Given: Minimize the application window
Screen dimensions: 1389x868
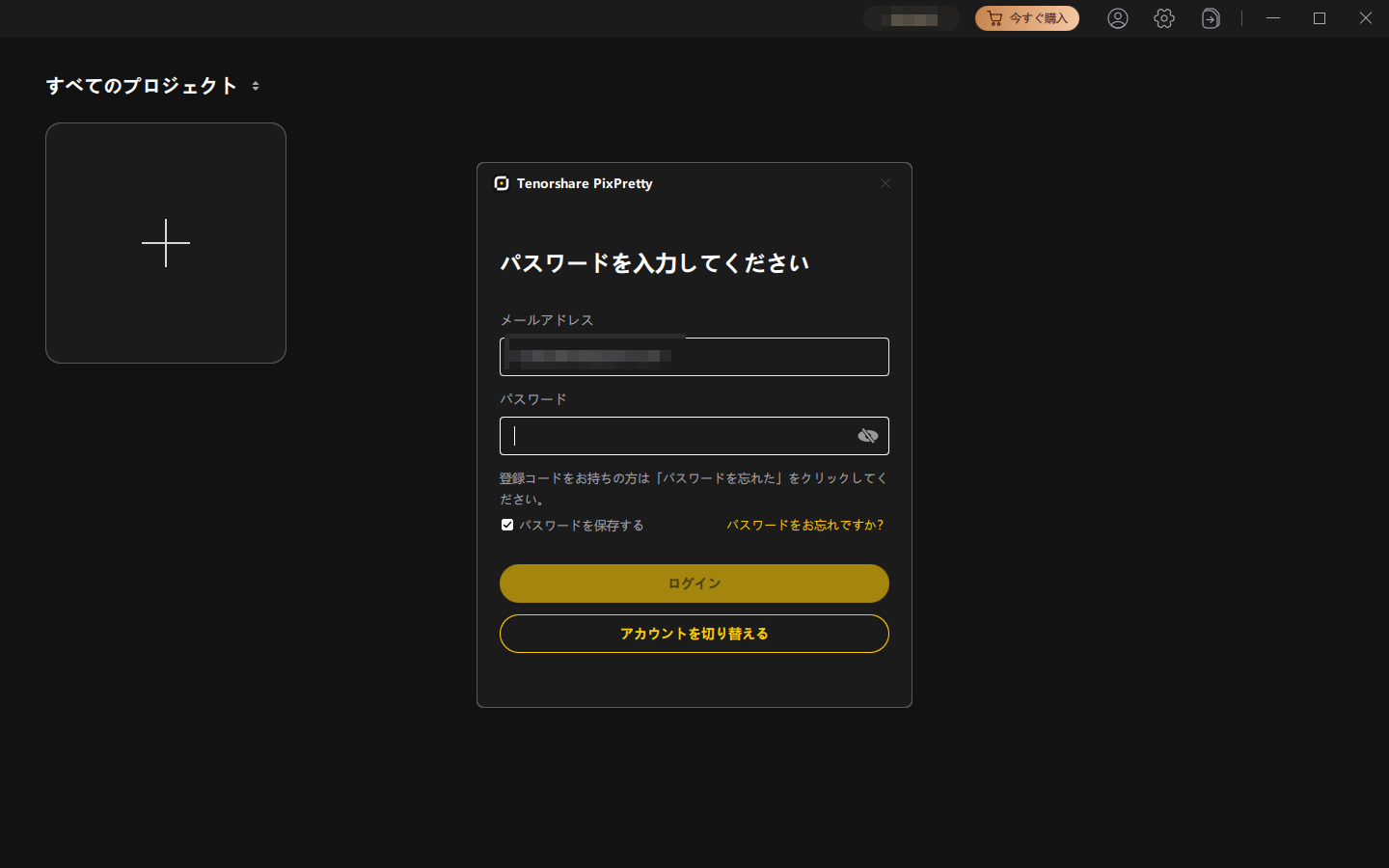Looking at the screenshot, I should coord(1273,18).
